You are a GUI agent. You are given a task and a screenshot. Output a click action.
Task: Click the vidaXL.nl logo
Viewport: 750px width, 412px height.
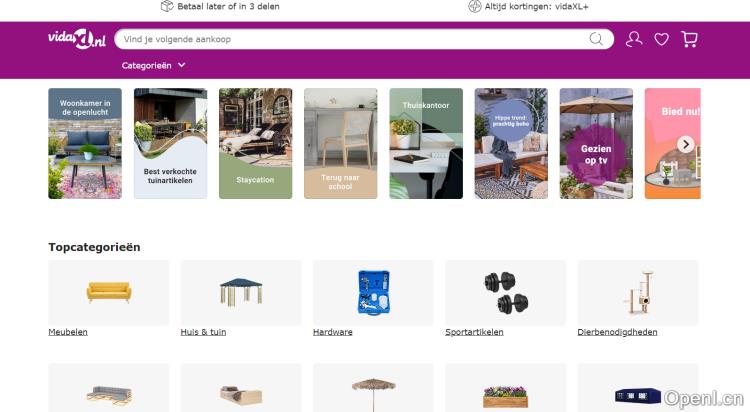point(77,39)
